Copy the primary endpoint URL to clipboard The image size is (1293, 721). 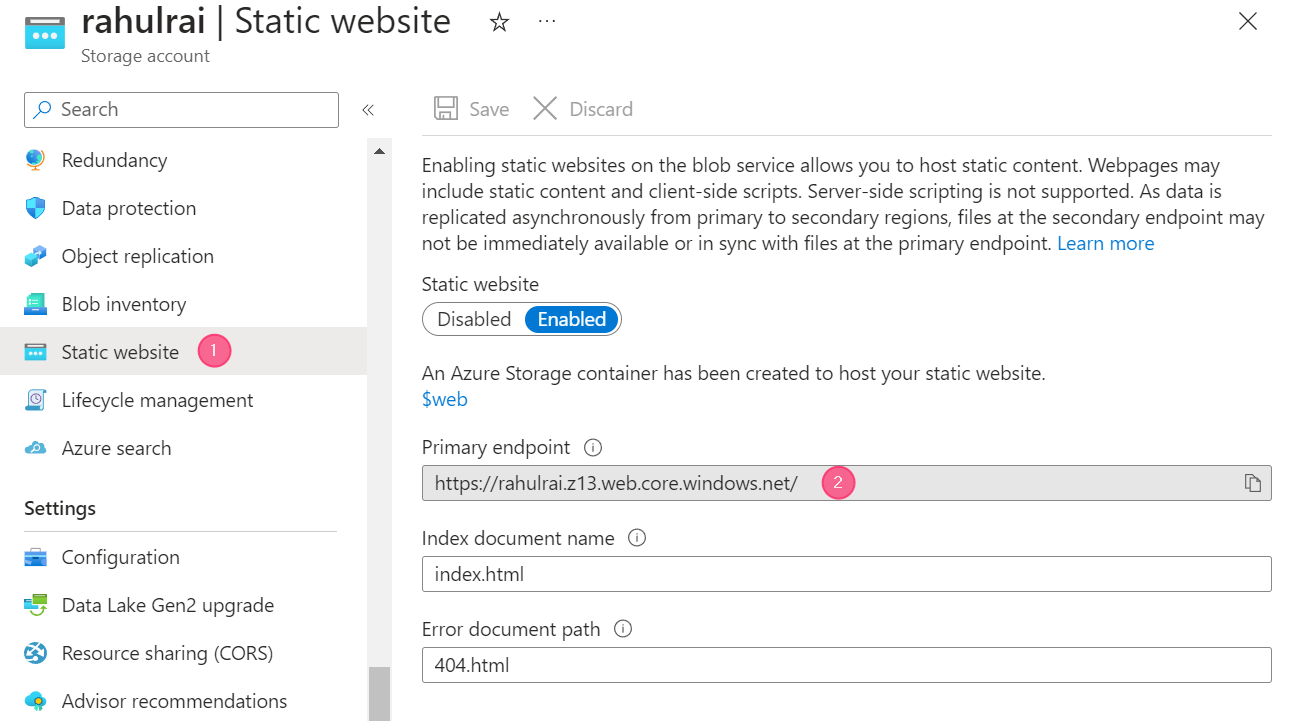coord(1252,483)
